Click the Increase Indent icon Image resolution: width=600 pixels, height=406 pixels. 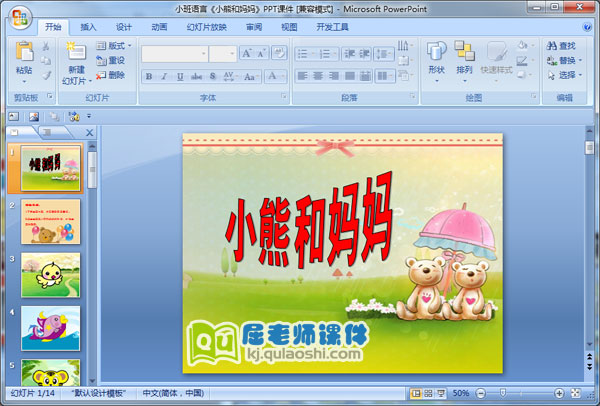point(364,54)
